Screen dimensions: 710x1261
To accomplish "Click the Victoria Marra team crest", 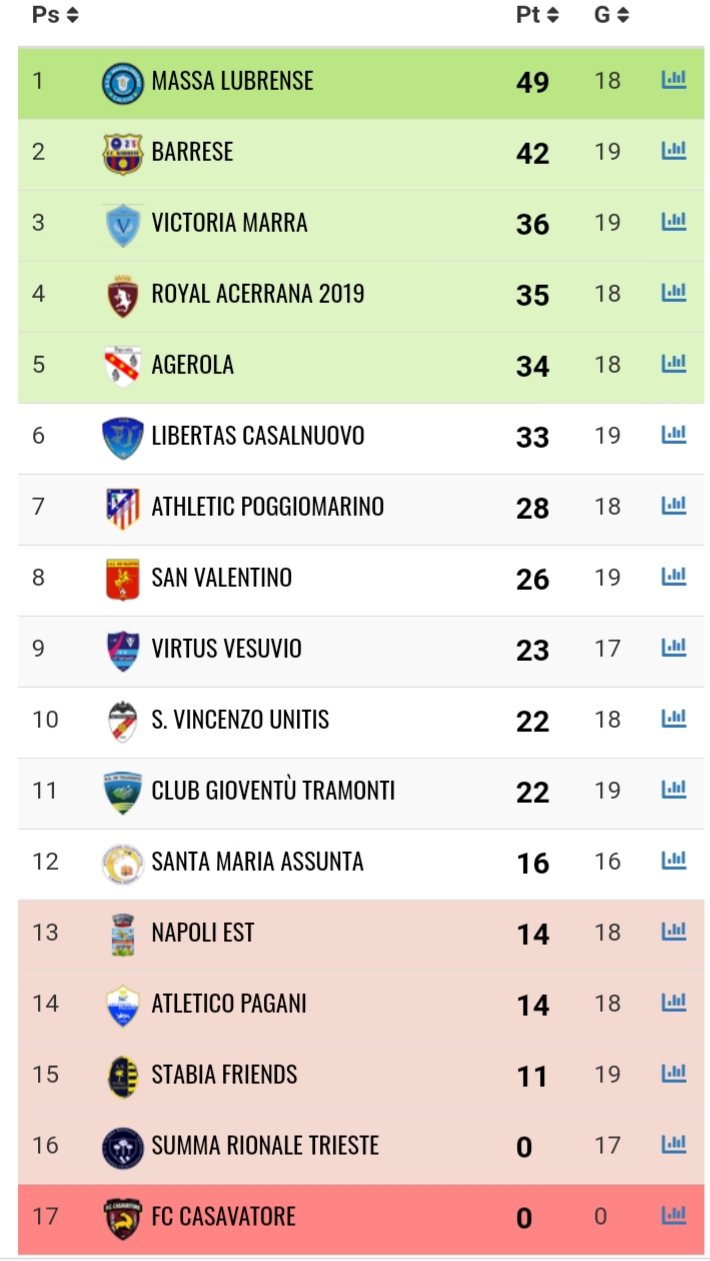I will coord(123,224).
